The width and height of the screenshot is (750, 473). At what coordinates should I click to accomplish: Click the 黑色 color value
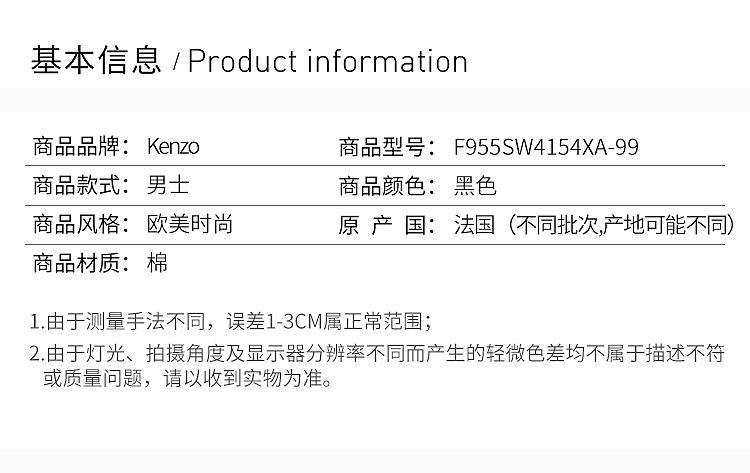[x=475, y=186]
